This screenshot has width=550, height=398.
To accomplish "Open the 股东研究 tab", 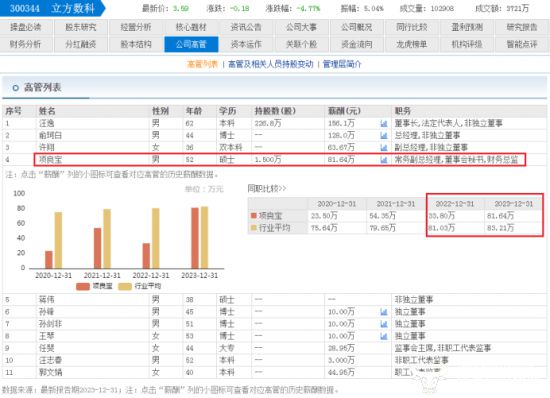I will tap(81, 27).
